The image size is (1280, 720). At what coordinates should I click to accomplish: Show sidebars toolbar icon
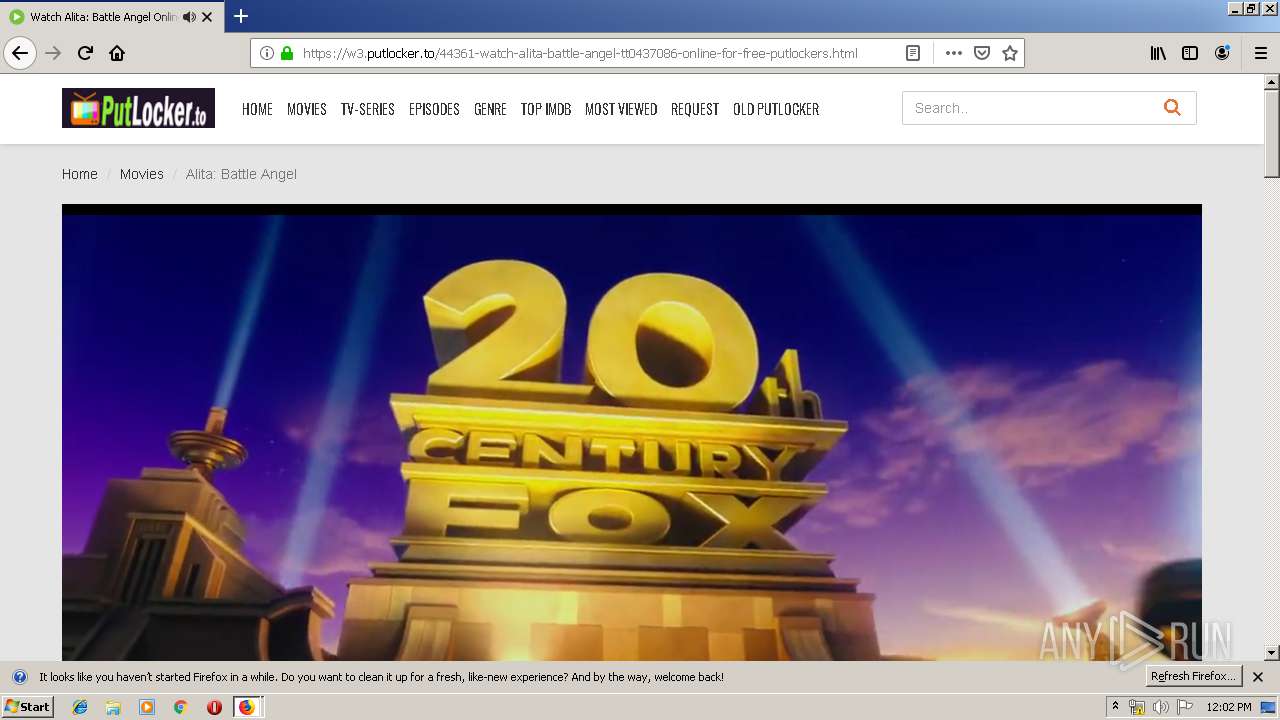click(1190, 53)
